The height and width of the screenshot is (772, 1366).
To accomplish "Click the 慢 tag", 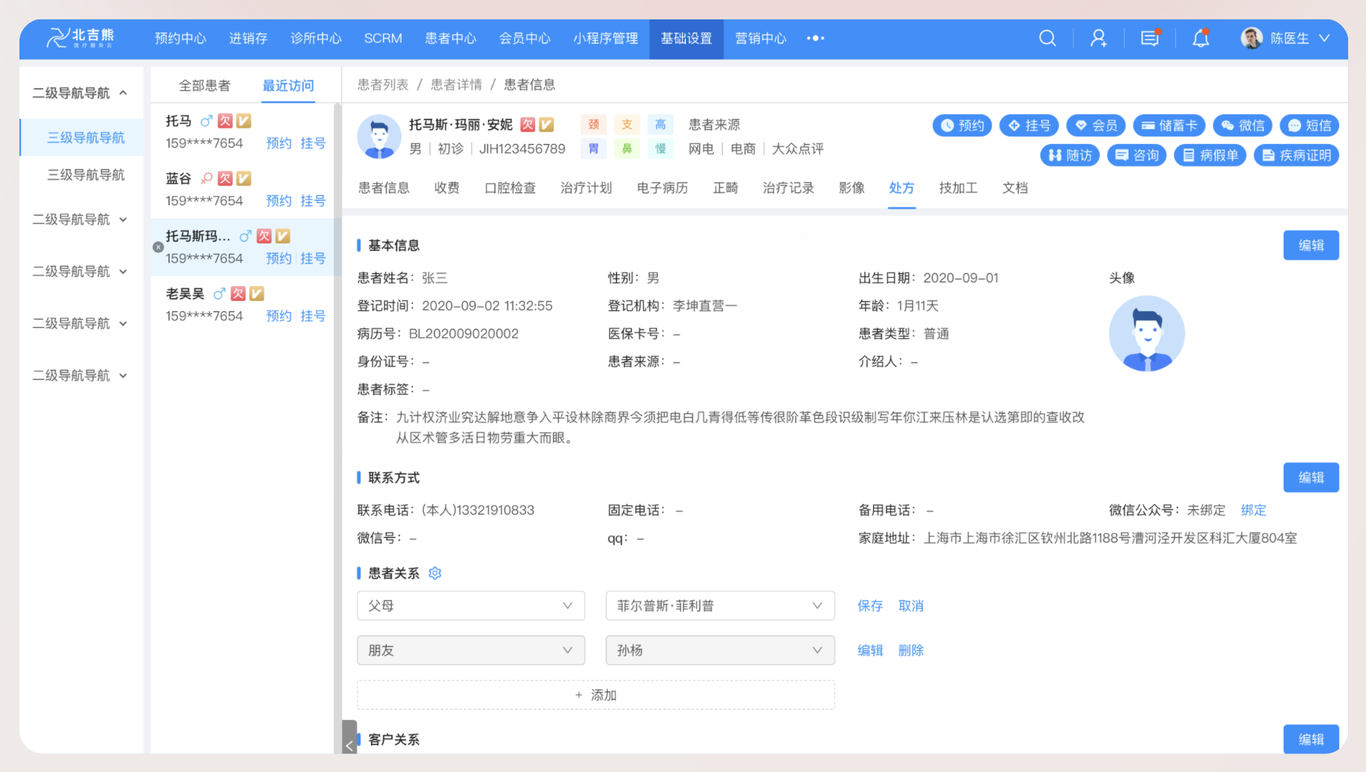I will pyautogui.click(x=660, y=149).
